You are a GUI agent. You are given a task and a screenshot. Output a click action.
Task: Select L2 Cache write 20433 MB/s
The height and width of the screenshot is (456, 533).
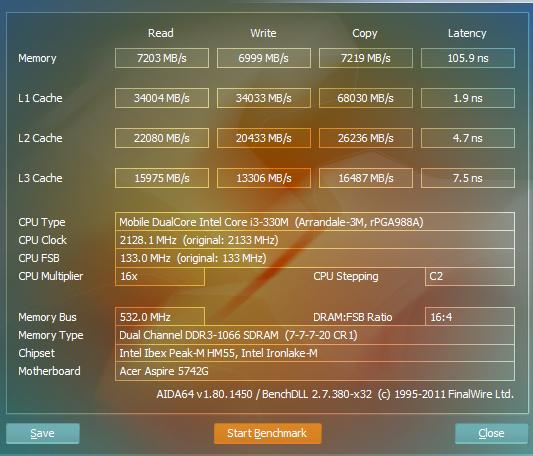264,138
